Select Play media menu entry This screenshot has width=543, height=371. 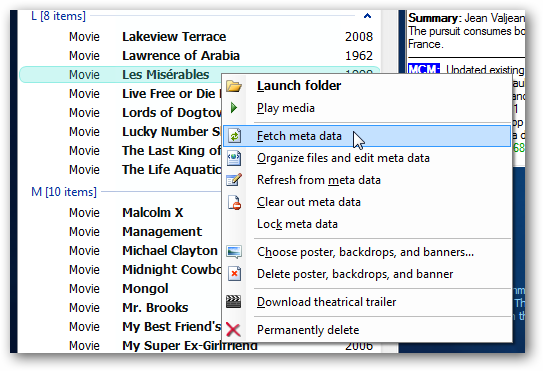(367, 108)
